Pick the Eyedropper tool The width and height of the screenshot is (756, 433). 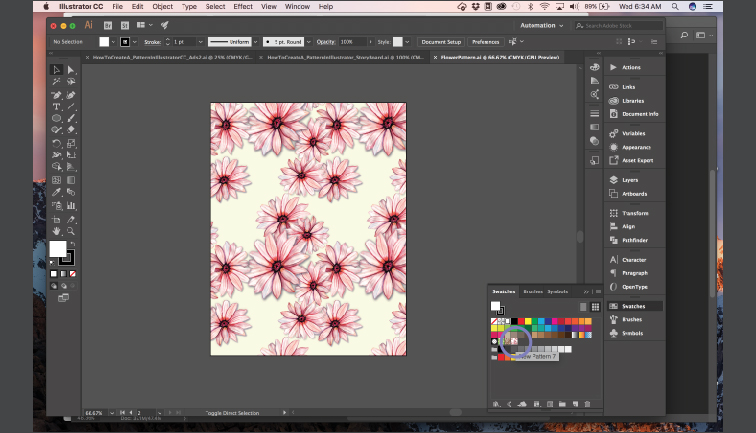[56, 192]
